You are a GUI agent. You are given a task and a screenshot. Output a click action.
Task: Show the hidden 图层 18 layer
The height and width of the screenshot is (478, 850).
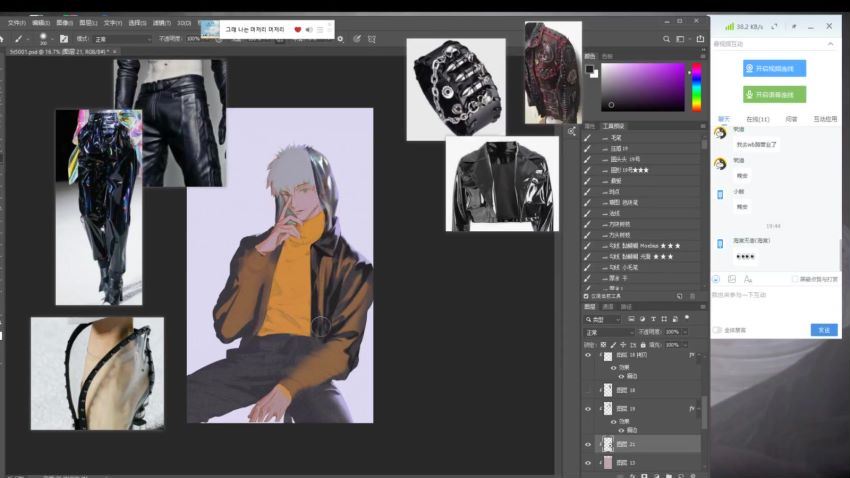[x=588, y=390]
